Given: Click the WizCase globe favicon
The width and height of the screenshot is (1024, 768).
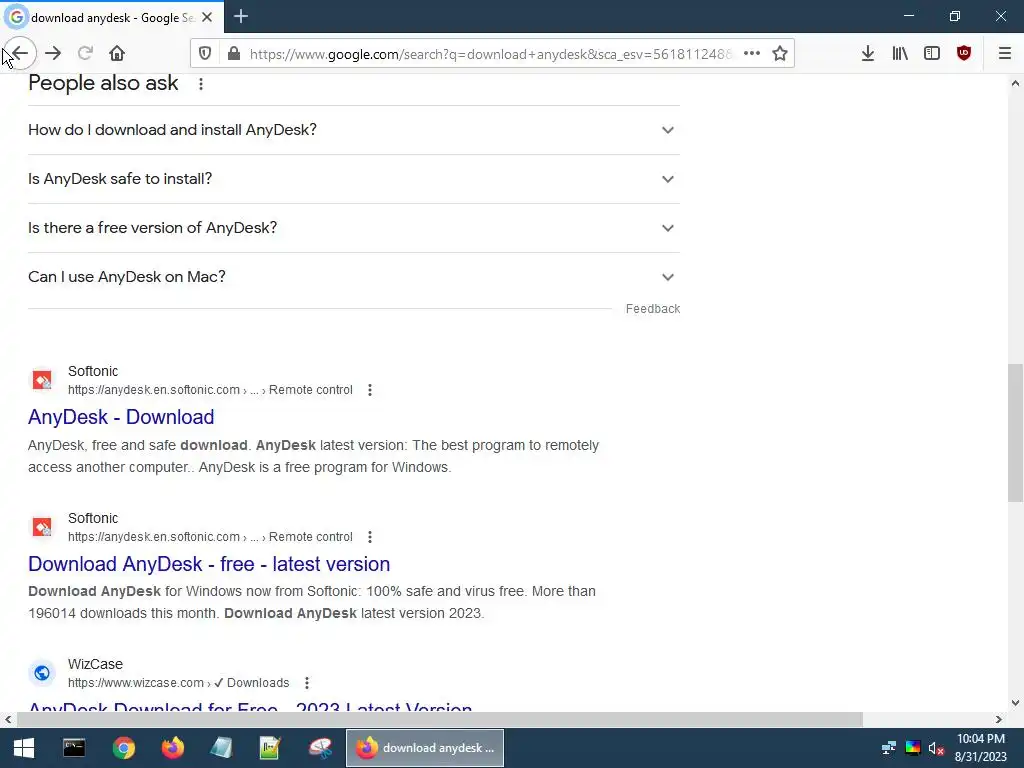Looking at the screenshot, I should tap(42, 673).
